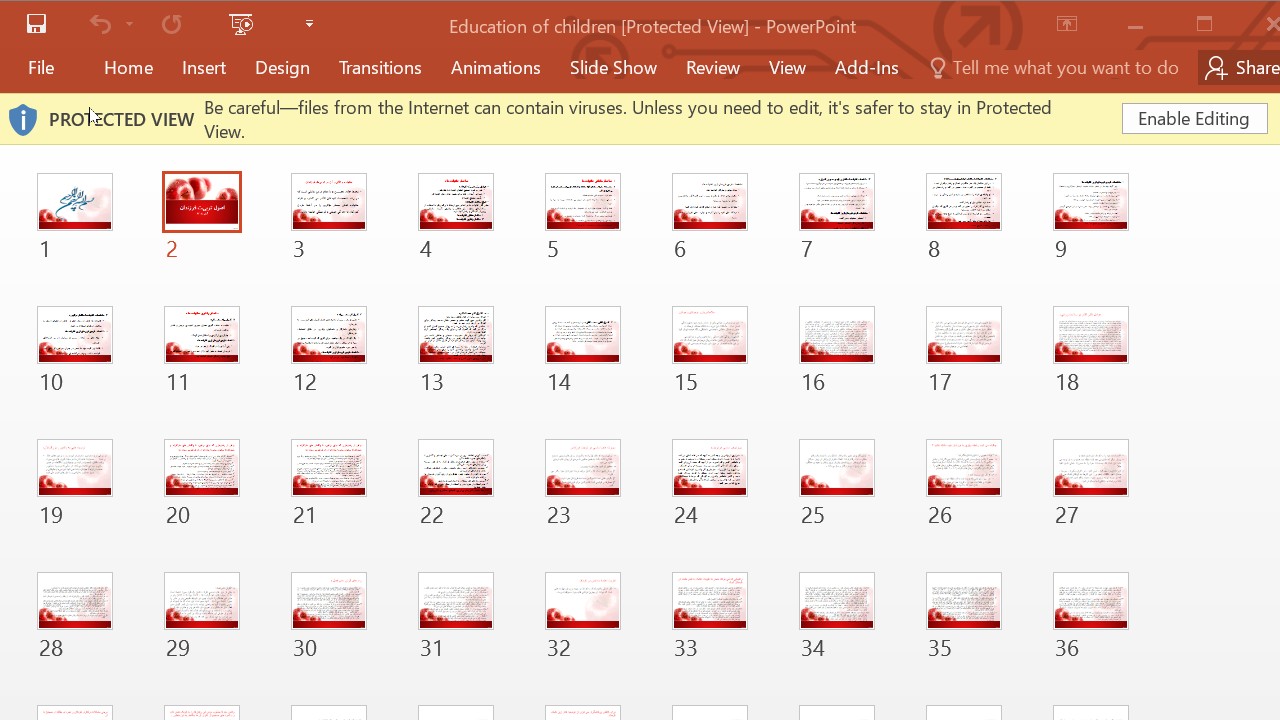Image resolution: width=1280 pixels, height=720 pixels.
Task: Click the Ribbon Display Options icon
Action: tap(1067, 25)
